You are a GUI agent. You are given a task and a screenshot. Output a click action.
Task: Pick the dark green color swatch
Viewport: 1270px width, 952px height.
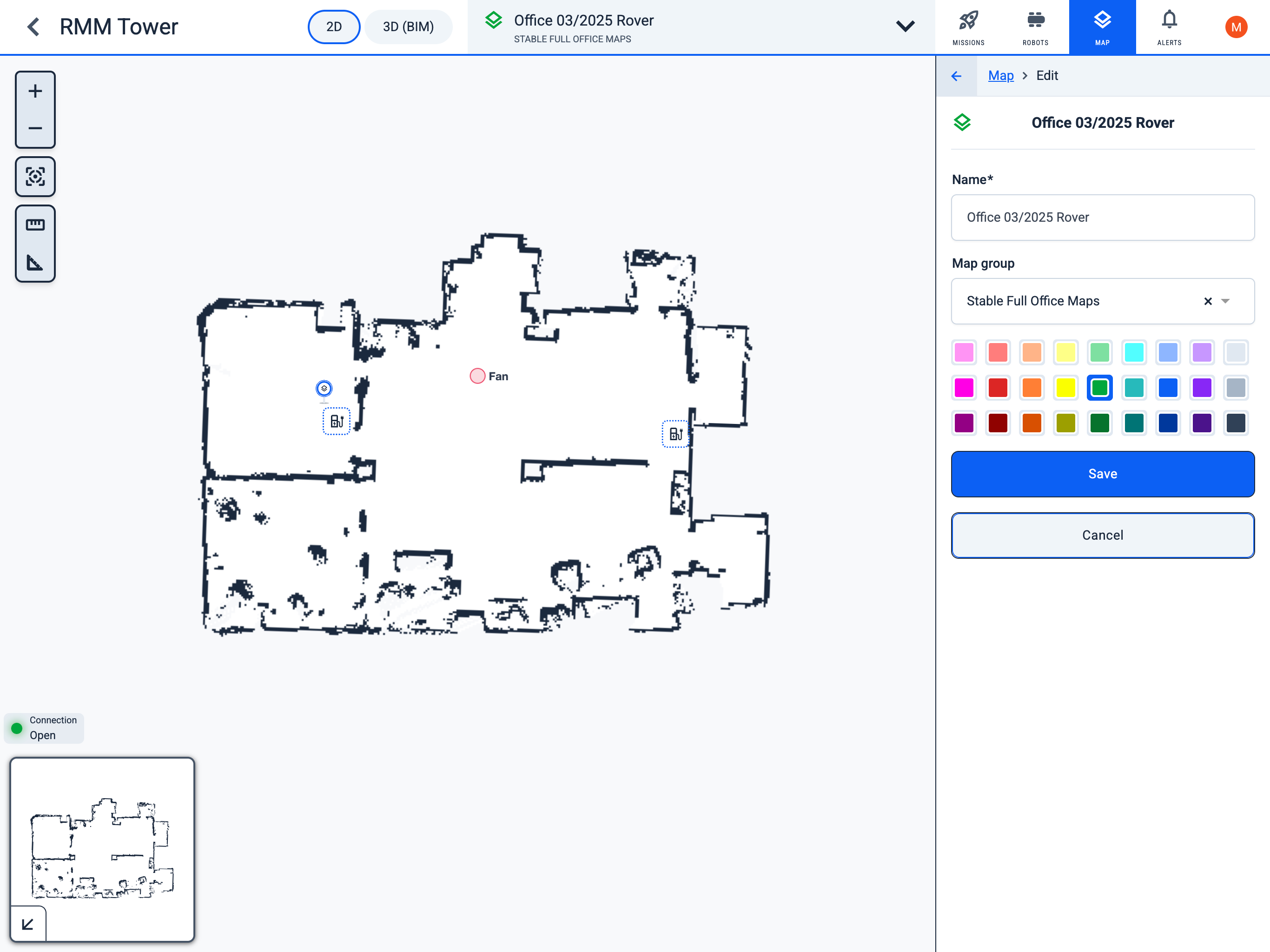pos(1099,423)
